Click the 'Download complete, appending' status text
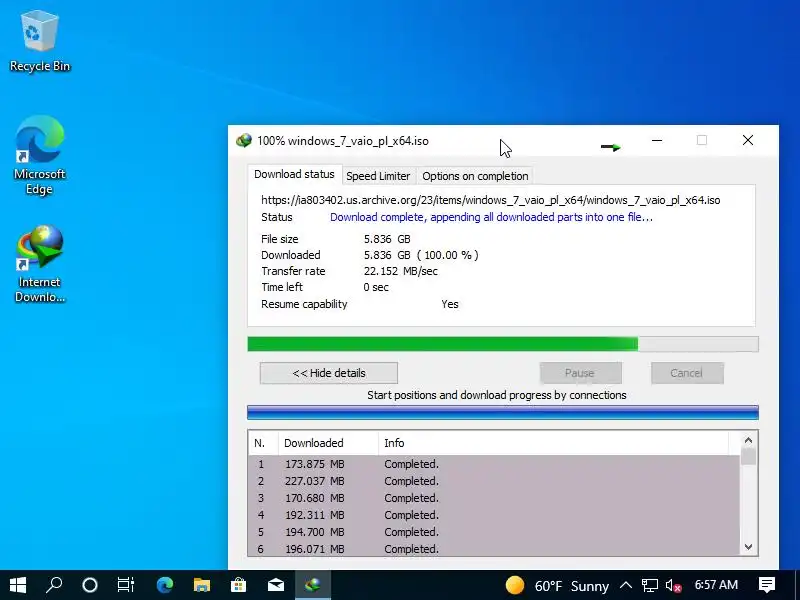800x600 pixels. [x=491, y=217]
